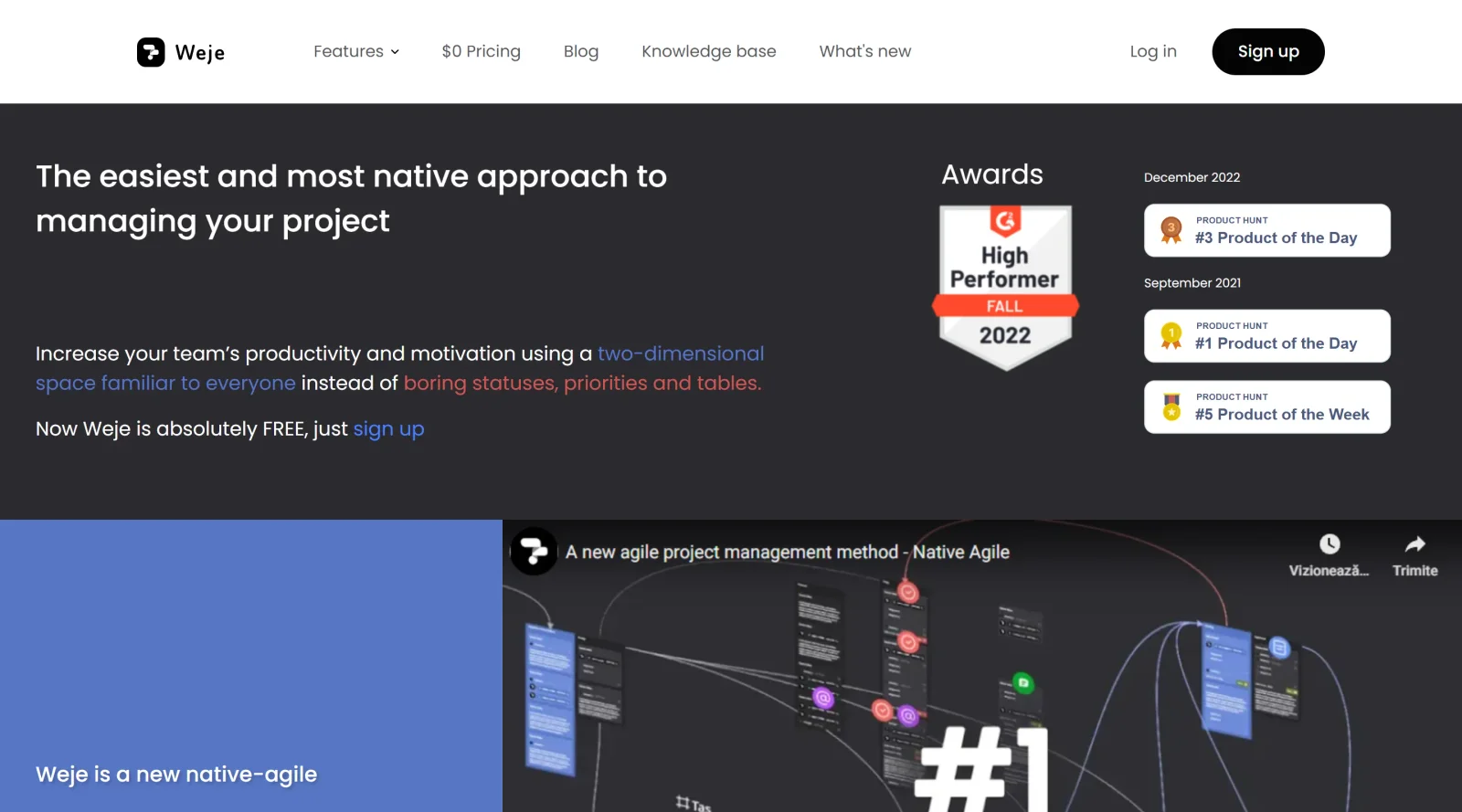
Task: Click the September 2021 label
Action: click(1192, 283)
